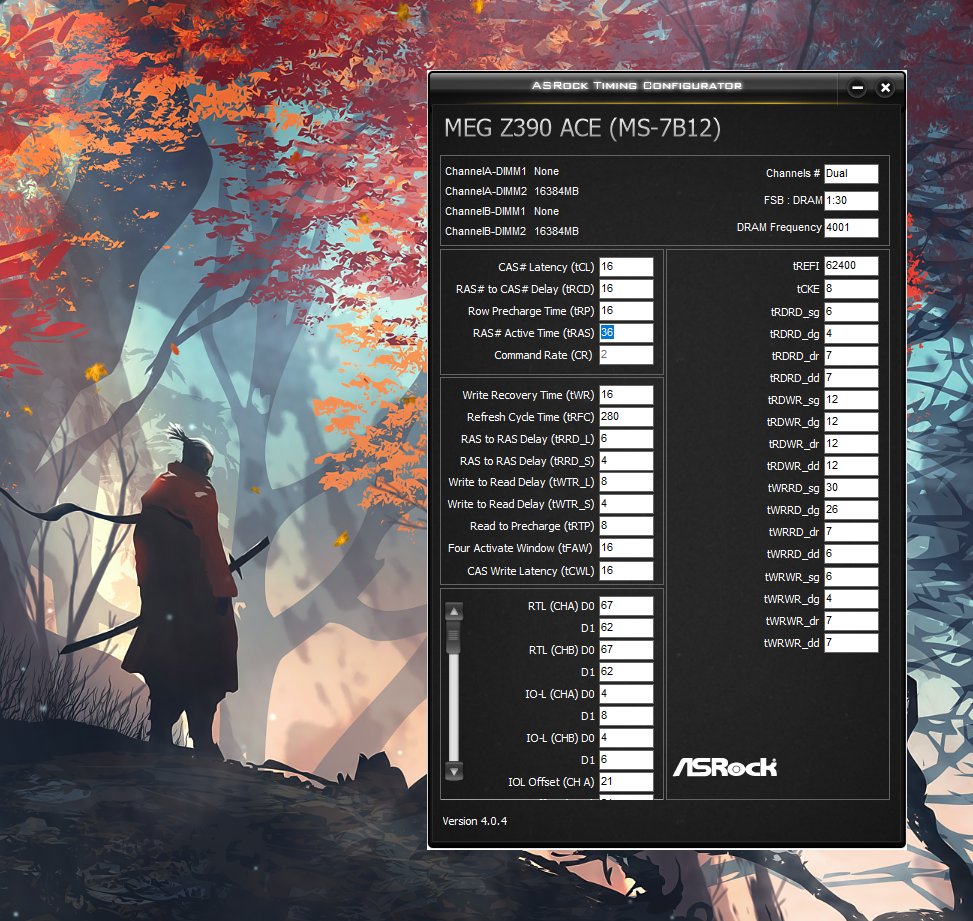973x921 pixels.
Task: Select the tRDWR_sg value field
Action: (851, 400)
